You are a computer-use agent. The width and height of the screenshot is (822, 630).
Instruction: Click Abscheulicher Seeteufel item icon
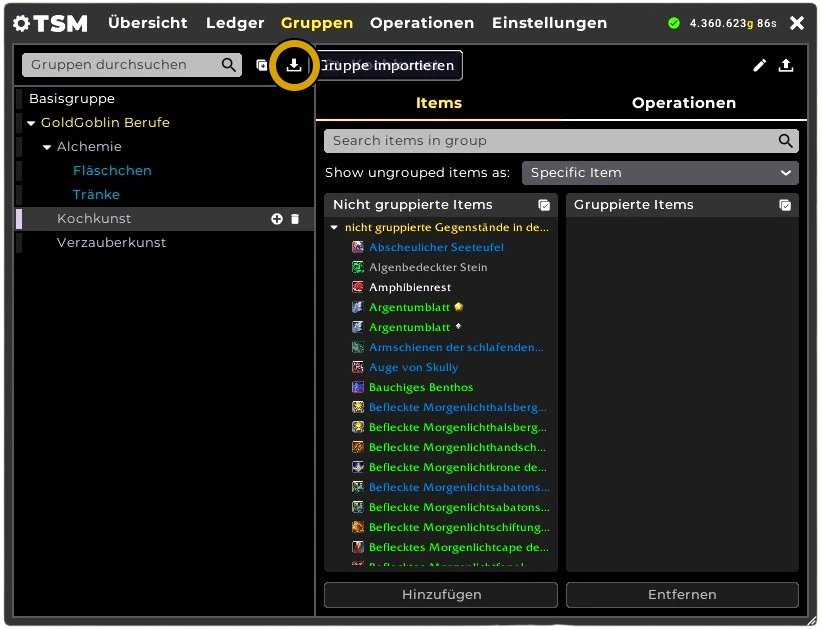tap(358, 247)
